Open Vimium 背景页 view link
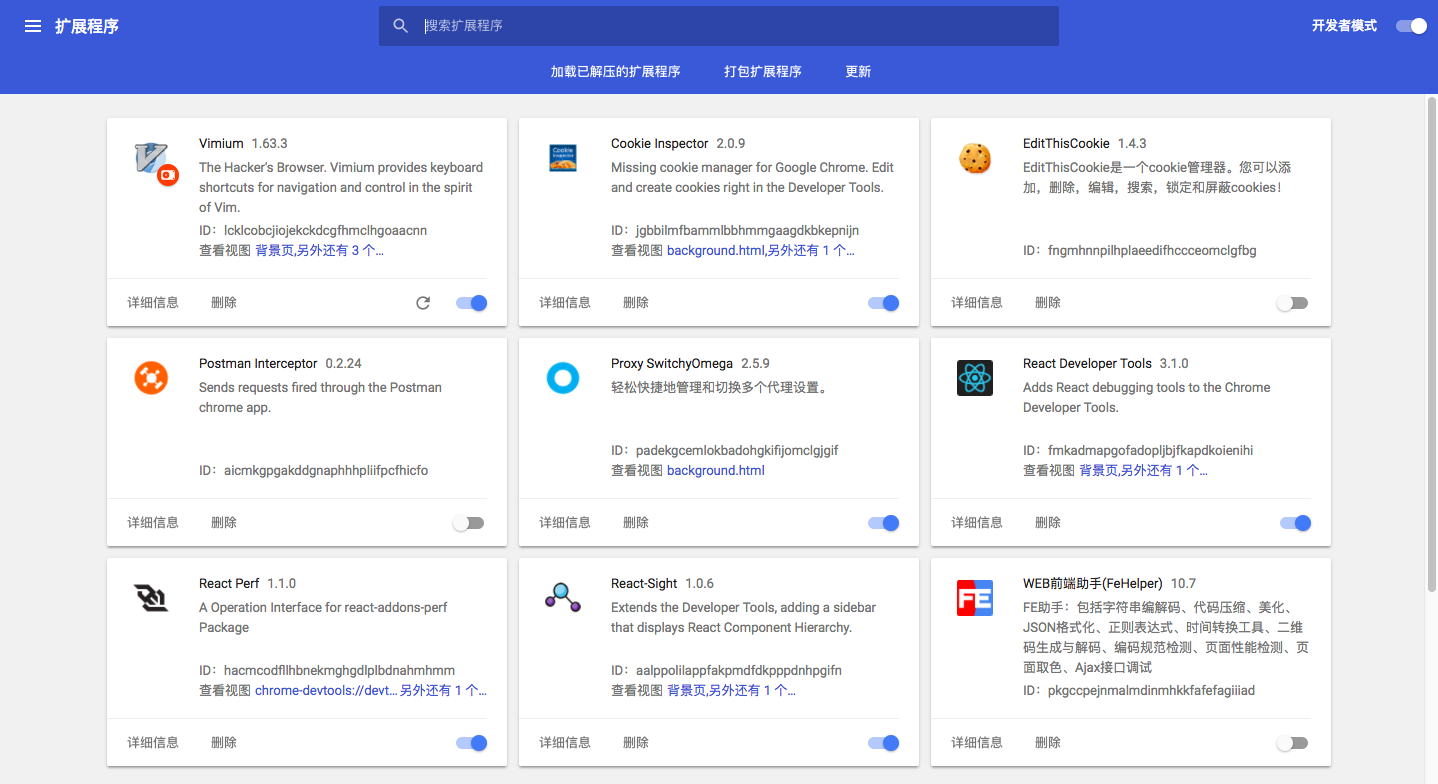 (274, 251)
